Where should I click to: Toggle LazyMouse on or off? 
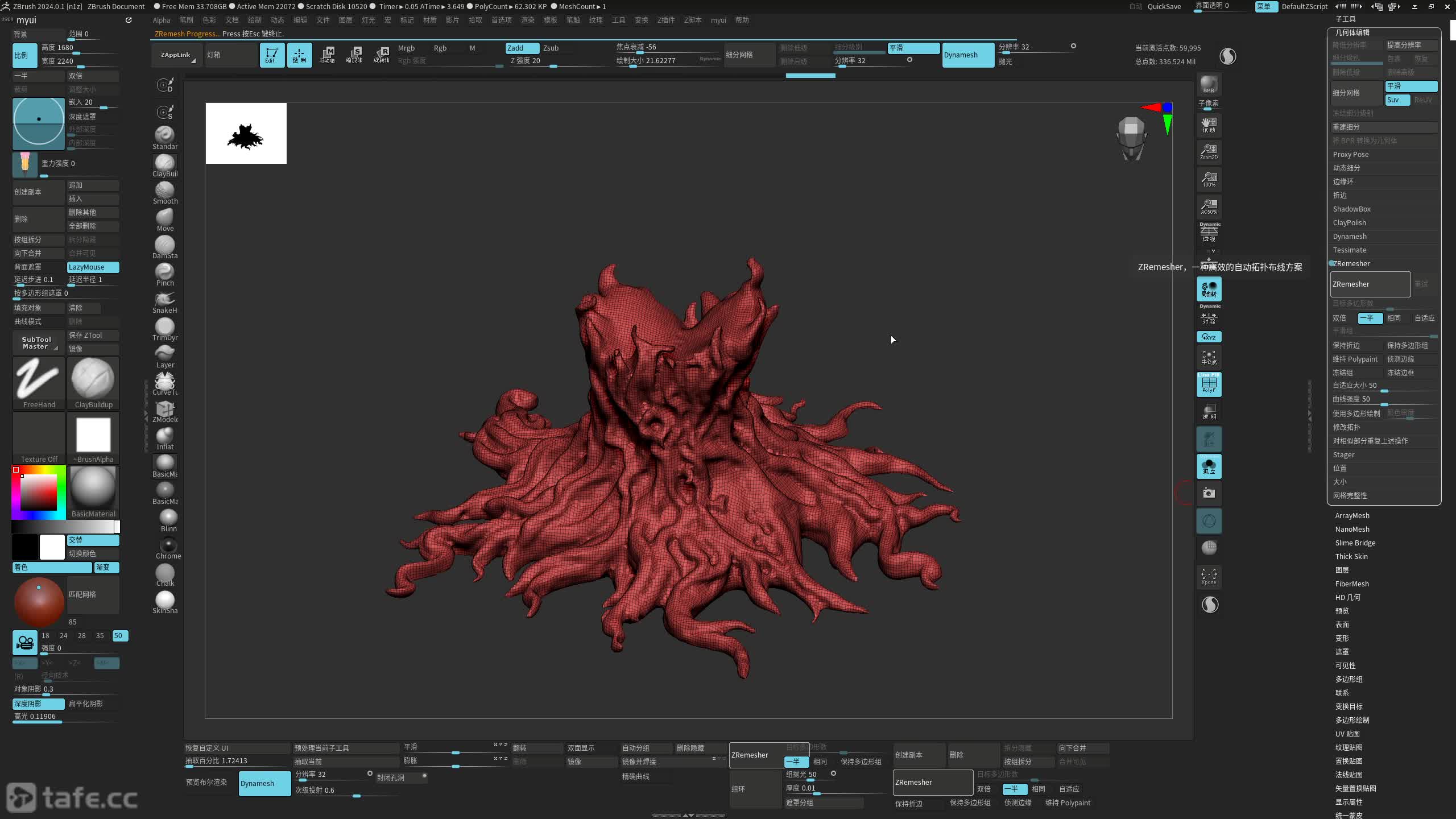(x=93, y=267)
